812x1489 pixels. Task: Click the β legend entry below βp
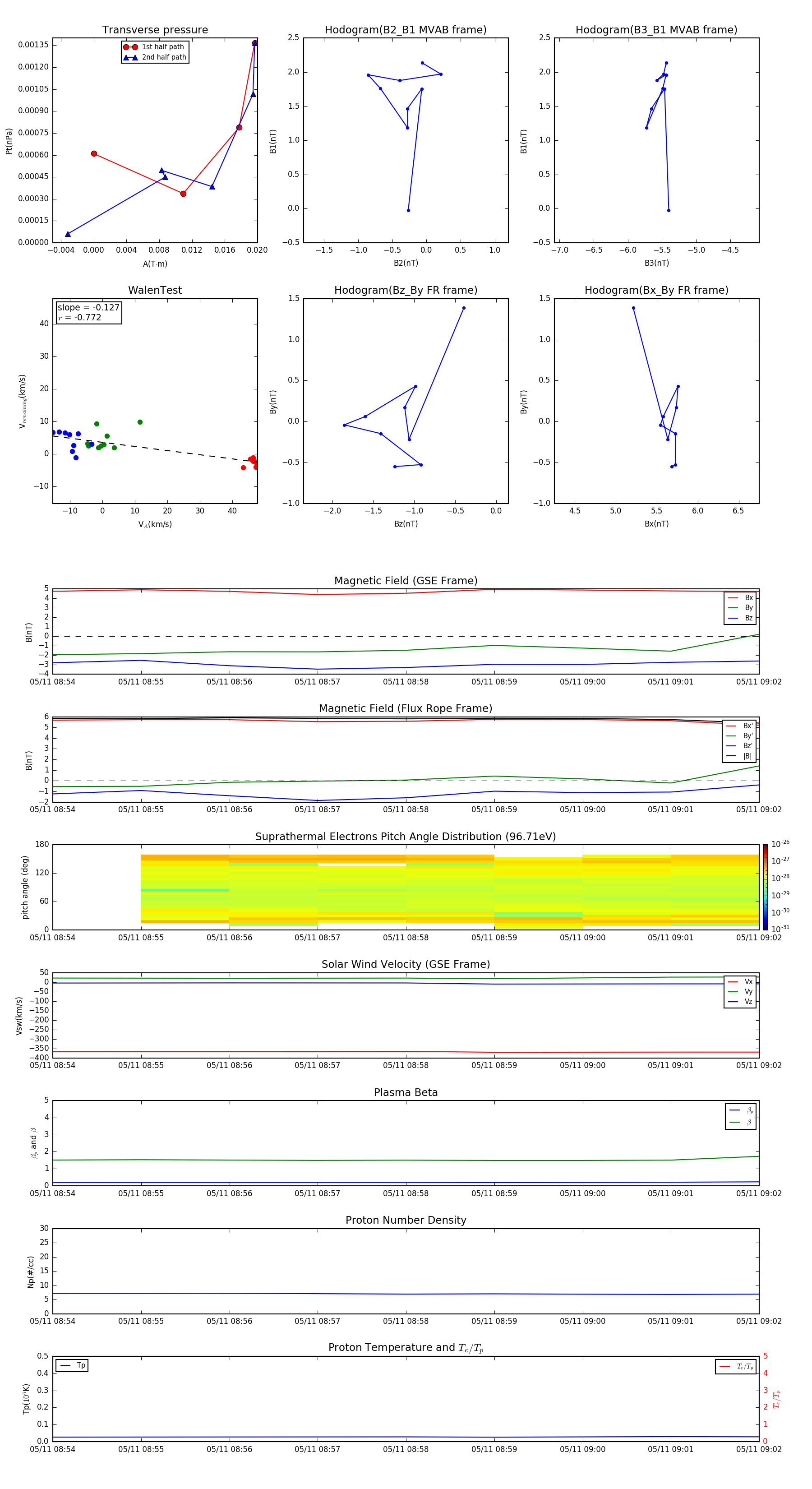(x=741, y=1122)
